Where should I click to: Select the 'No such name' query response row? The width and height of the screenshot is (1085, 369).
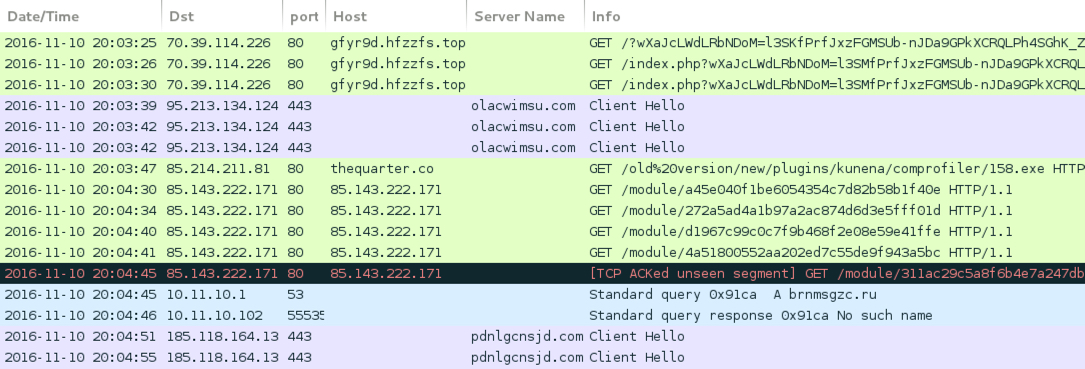coord(542,316)
